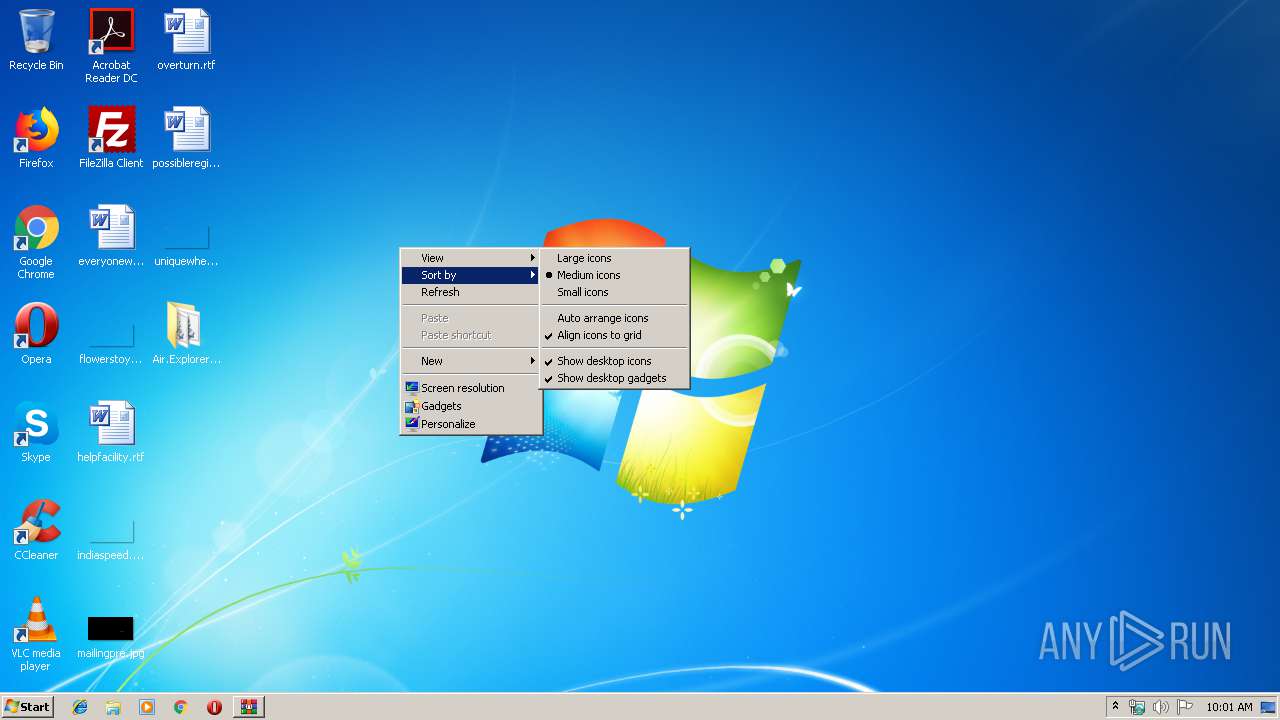
Task: Select Large icons view option
Action: click(x=614, y=258)
